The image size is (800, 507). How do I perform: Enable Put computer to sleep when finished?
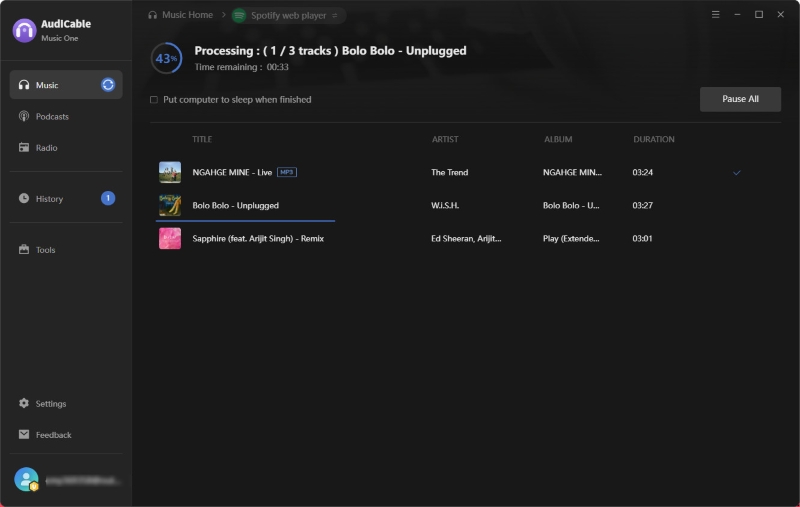point(154,99)
